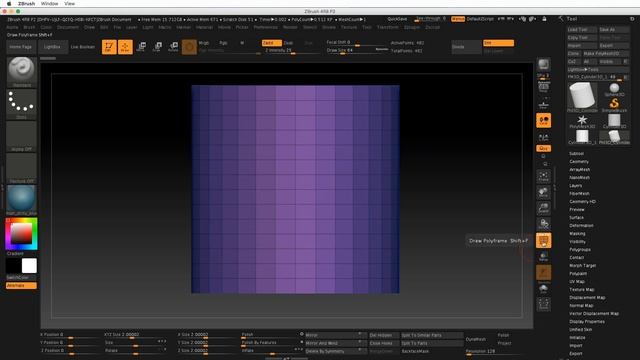The width and height of the screenshot is (640, 360).
Task: Select the Sphere3D tool thumbnail
Action: pos(614,89)
